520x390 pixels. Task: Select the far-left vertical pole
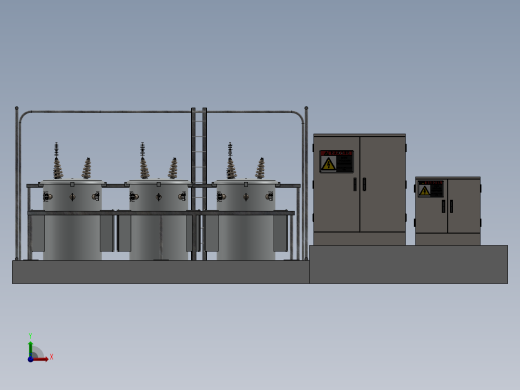[x=17, y=183]
